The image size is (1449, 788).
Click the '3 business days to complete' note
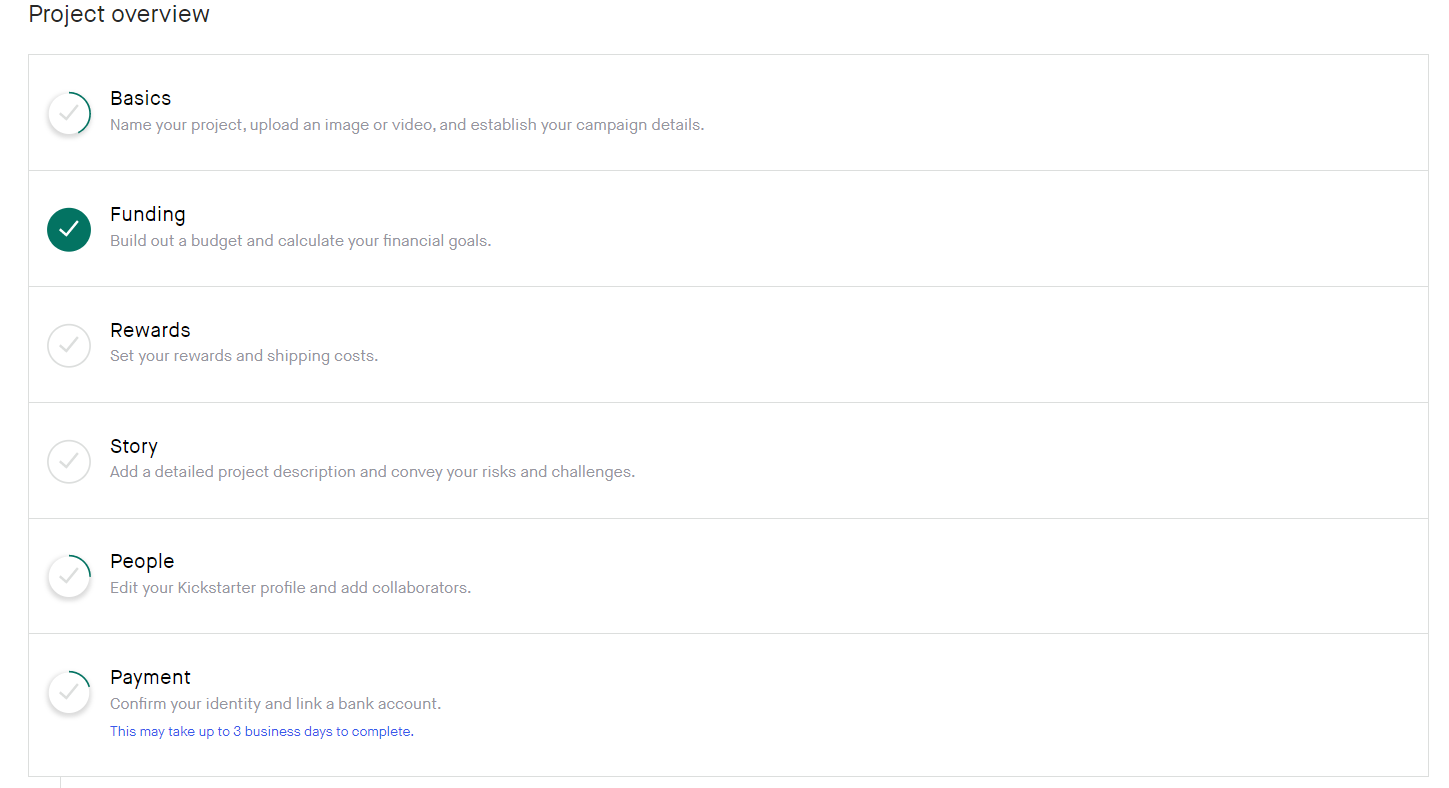click(x=262, y=732)
